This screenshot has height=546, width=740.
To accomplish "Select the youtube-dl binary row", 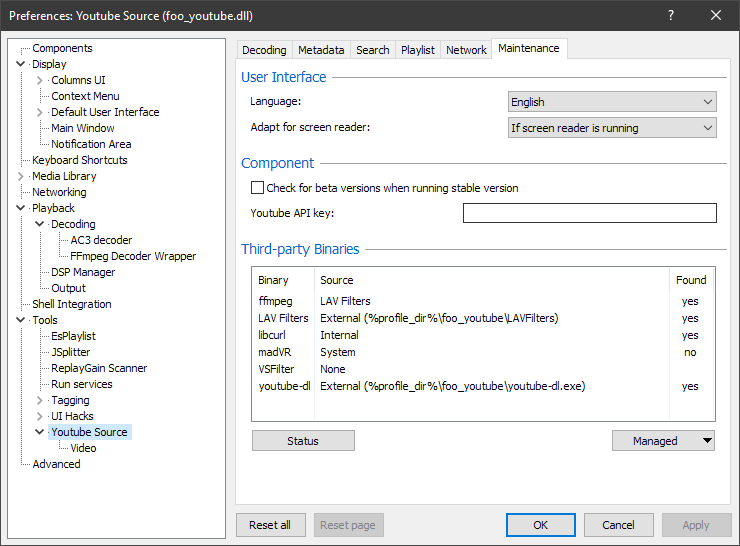I will click(483, 386).
